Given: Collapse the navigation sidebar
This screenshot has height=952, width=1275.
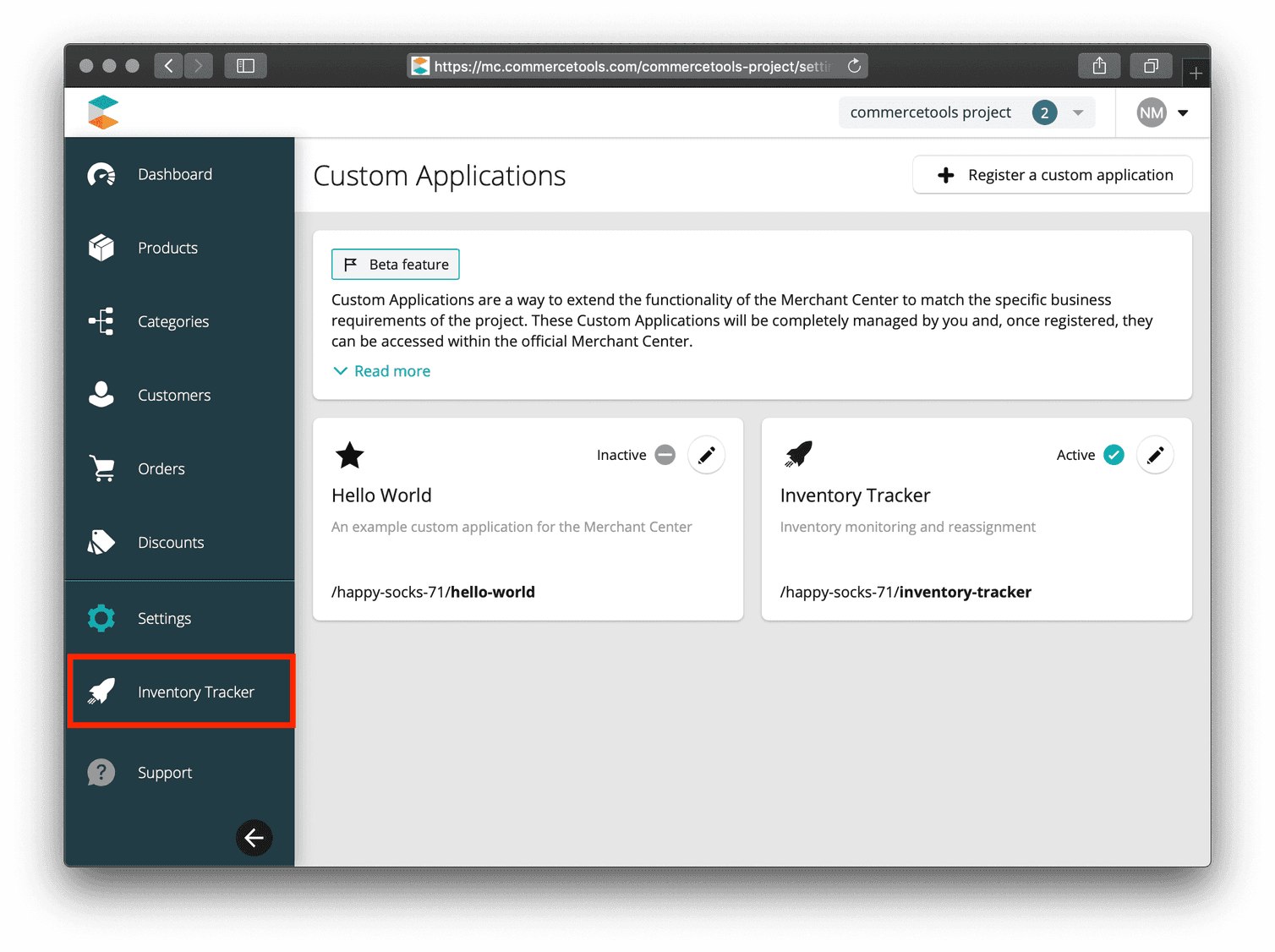Looking at the screenshot, I should pyautogui.click(x=254, y=838).
